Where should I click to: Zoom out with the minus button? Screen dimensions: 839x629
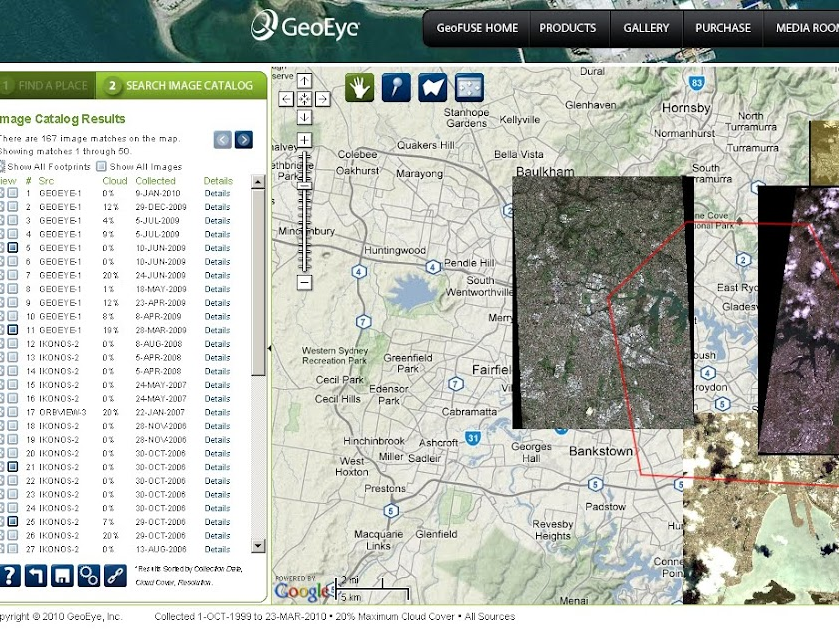click(x=304, y=282)
